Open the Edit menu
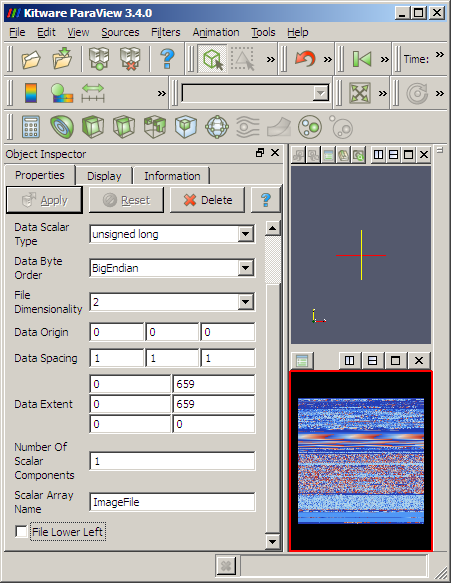This screenshot has height=583, width=451. (46, 32)
